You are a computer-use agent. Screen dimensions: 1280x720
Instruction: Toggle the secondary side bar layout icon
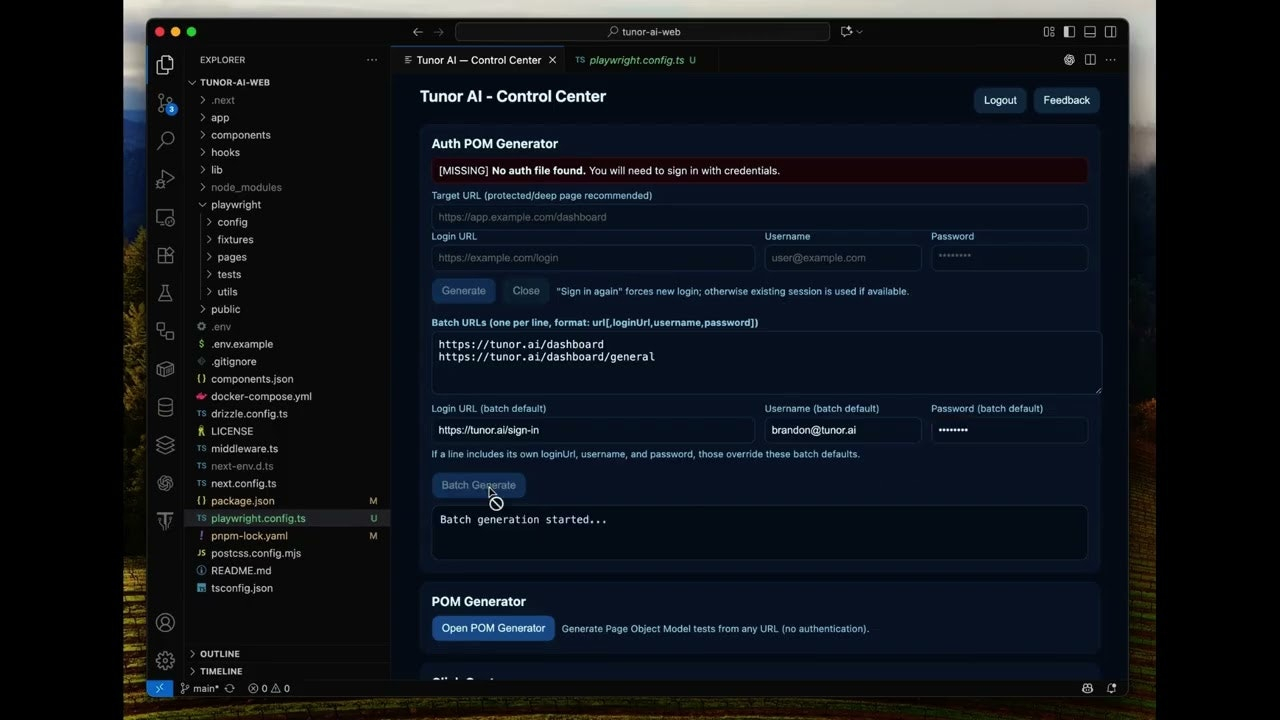(1110, 32)
